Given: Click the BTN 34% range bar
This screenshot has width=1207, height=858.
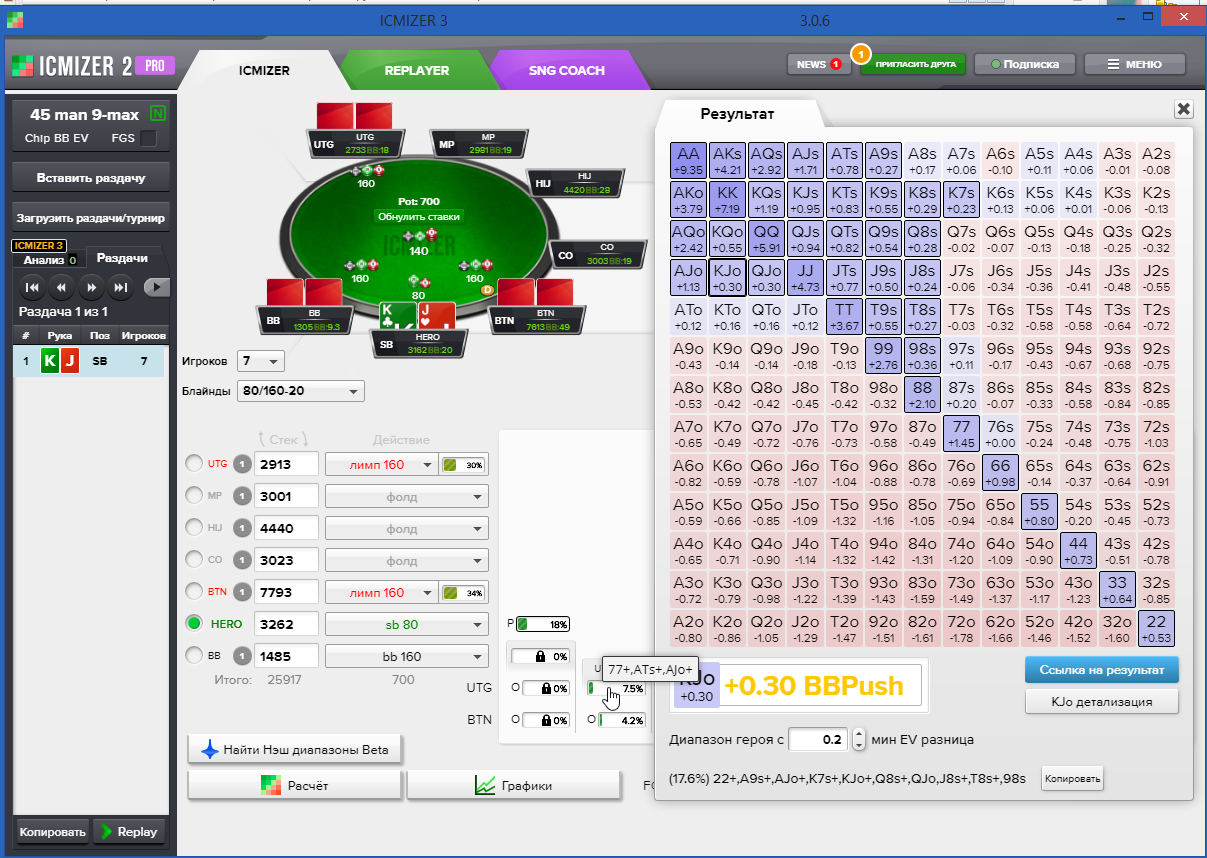Looking at the screenshot, I should click(x=465, y=593).
